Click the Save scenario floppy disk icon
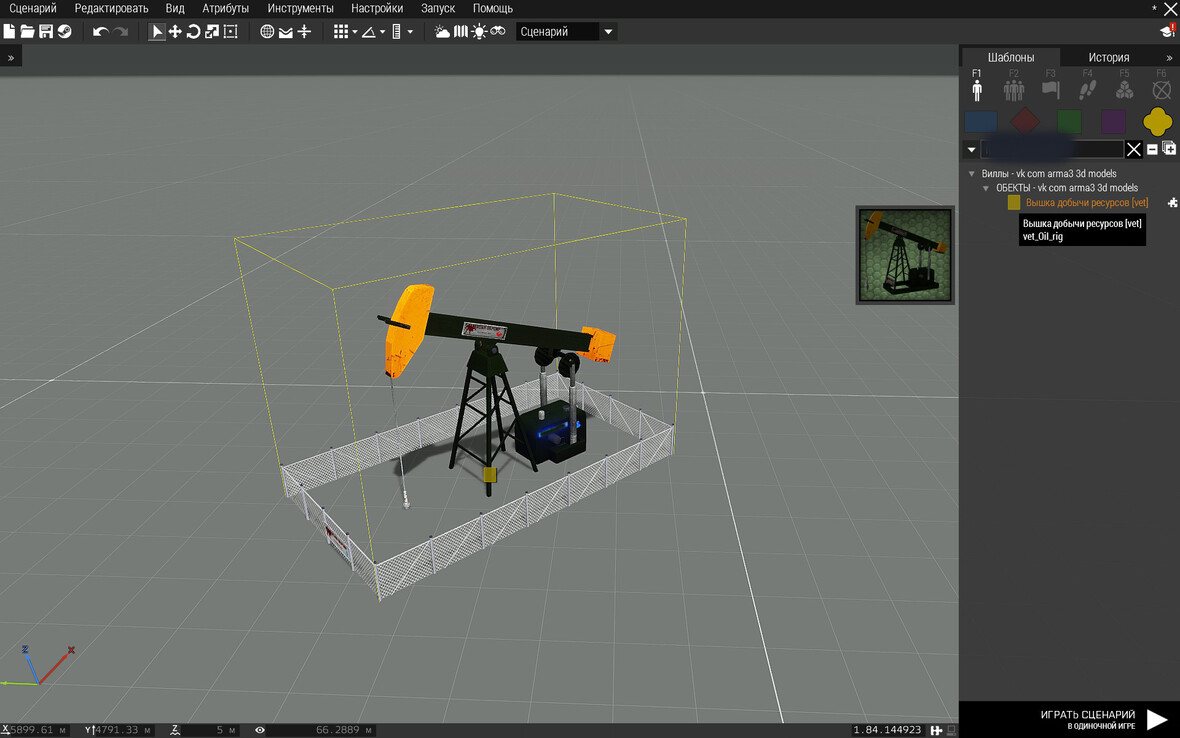Image resolution: width=1180 pixels, height=738 pixels. tap(46, 32)
